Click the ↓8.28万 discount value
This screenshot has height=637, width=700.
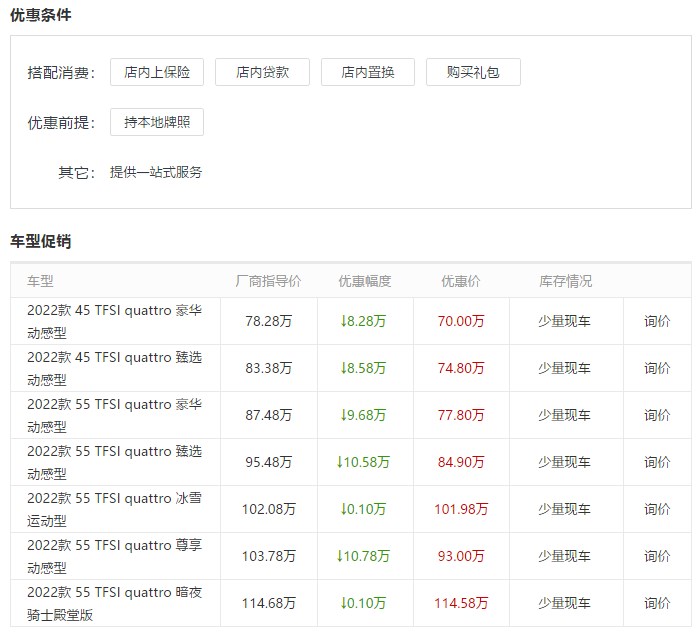363,321
